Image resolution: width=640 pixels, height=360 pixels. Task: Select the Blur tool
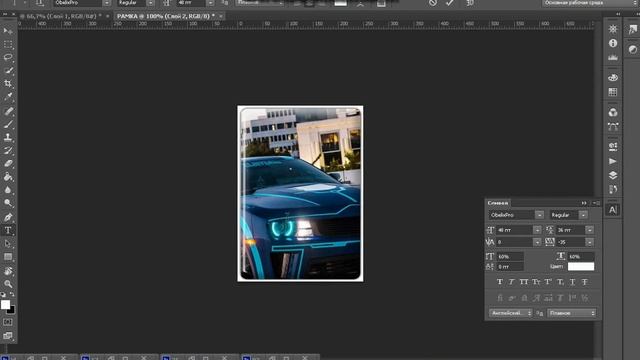[x=8, y=190]
